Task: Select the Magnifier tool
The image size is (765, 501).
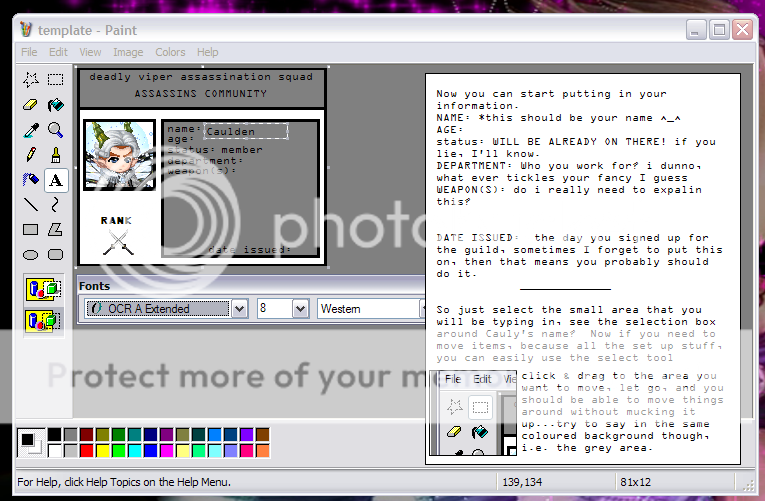Action: click(x=56, y=130)
